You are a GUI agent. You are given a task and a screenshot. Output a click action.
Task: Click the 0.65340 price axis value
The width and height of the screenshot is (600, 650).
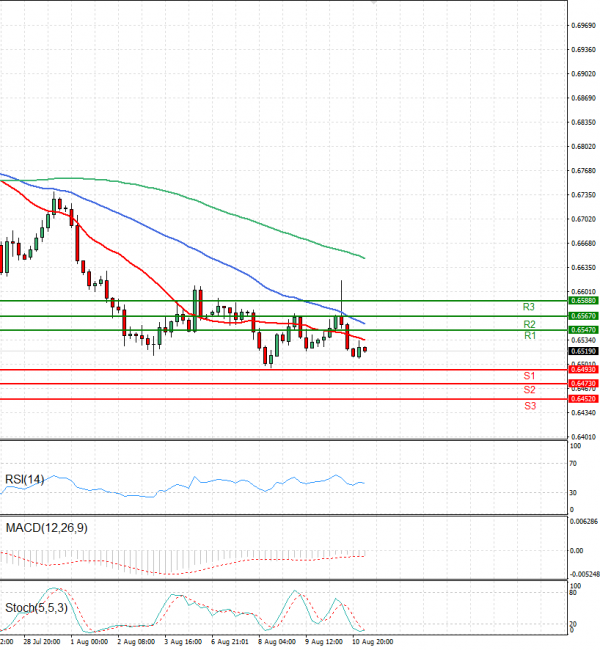coord(583,341)
